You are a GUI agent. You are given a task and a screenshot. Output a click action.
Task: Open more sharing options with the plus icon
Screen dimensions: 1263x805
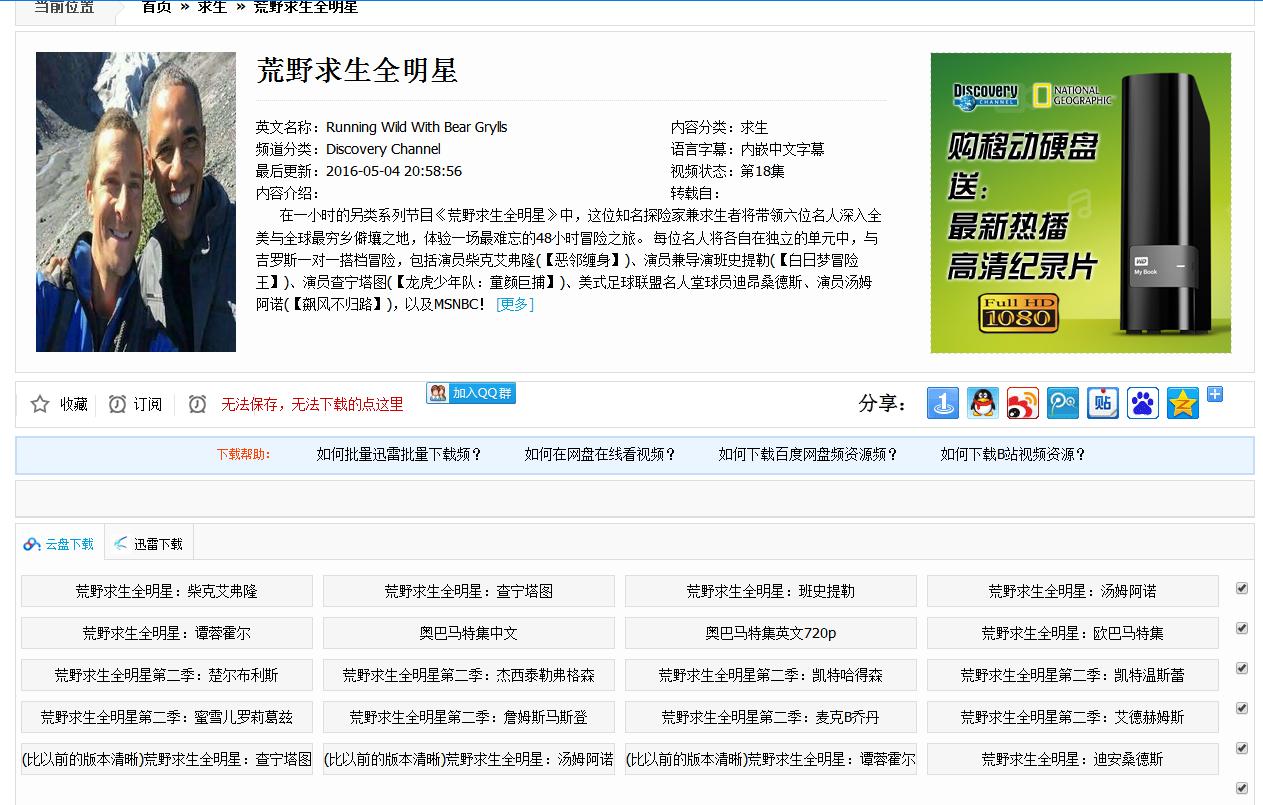coord(1214,396)
